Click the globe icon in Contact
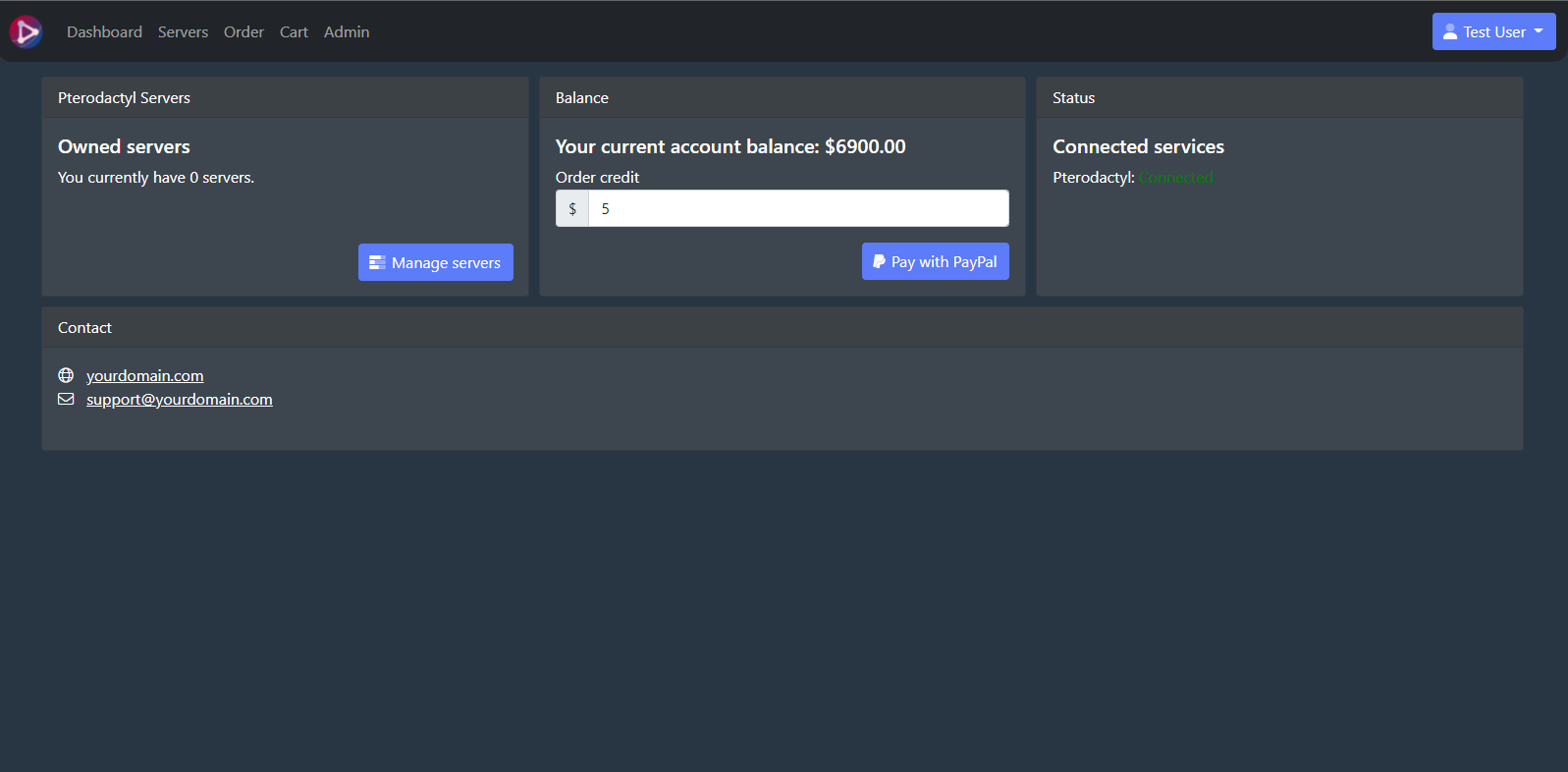The image size is (1568, 772). coord(66,375)
